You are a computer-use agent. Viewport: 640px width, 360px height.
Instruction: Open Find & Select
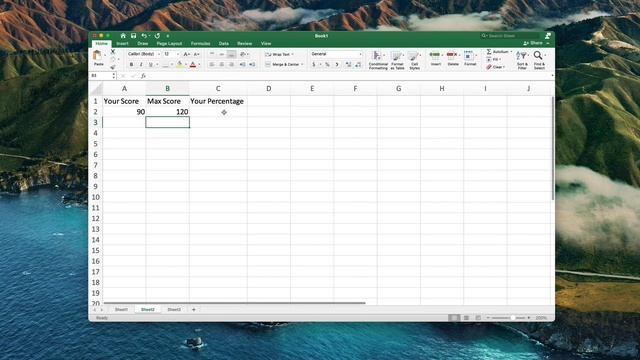click(539, 60)
